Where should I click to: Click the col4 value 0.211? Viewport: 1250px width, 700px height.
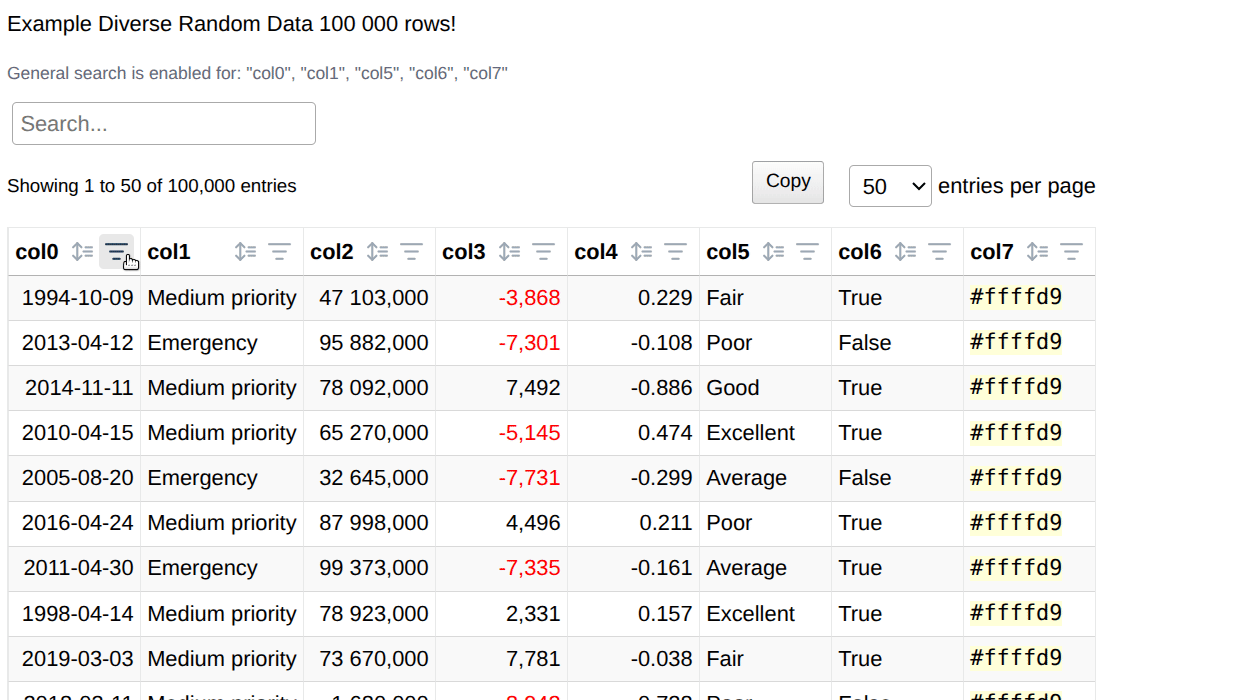tap(666, 522)
